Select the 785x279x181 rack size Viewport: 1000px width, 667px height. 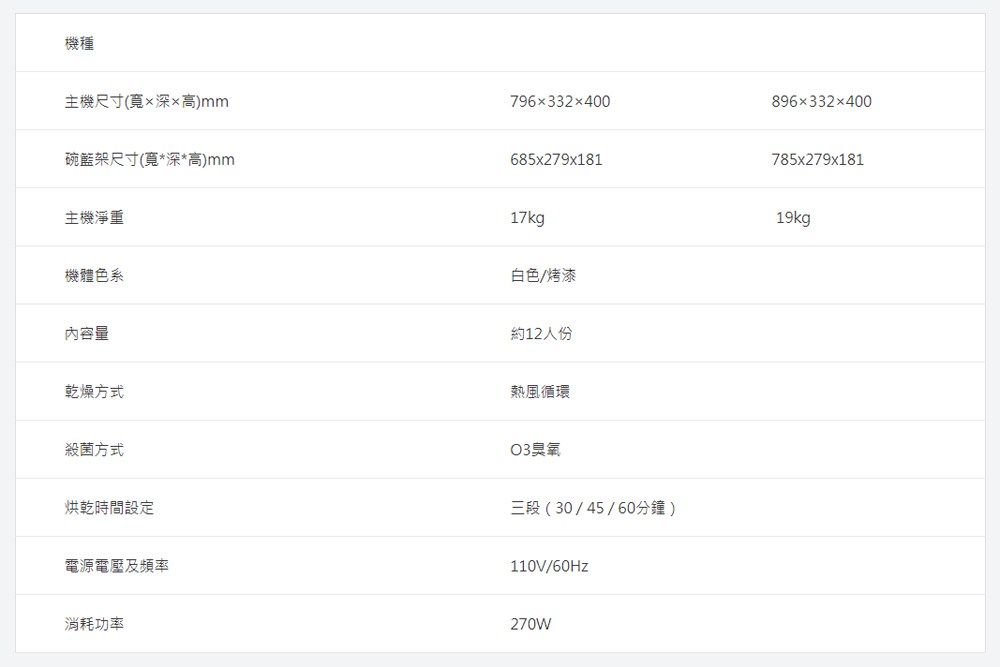point(818,159)
